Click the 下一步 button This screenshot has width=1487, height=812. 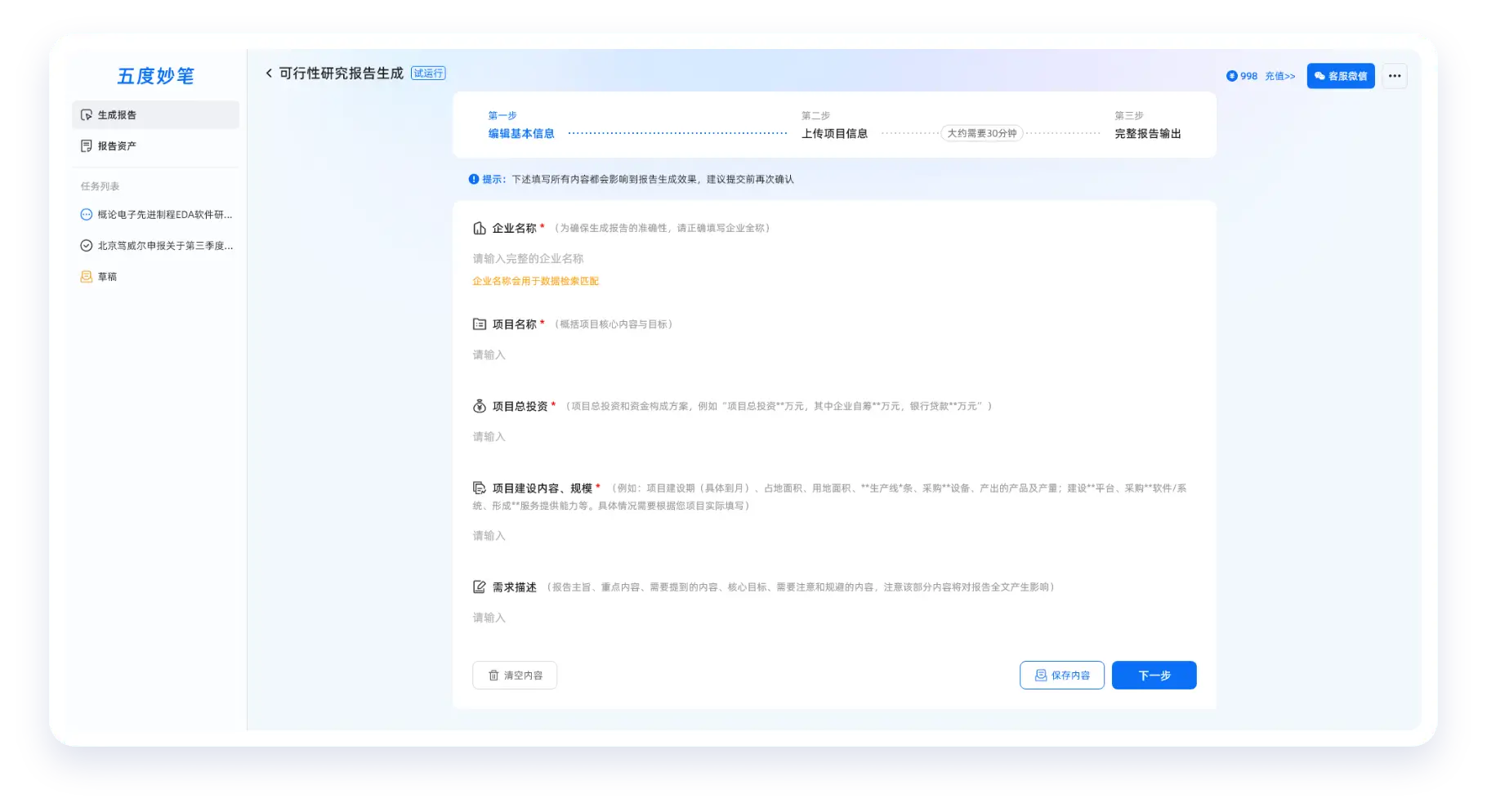[x=1154, y=675]
